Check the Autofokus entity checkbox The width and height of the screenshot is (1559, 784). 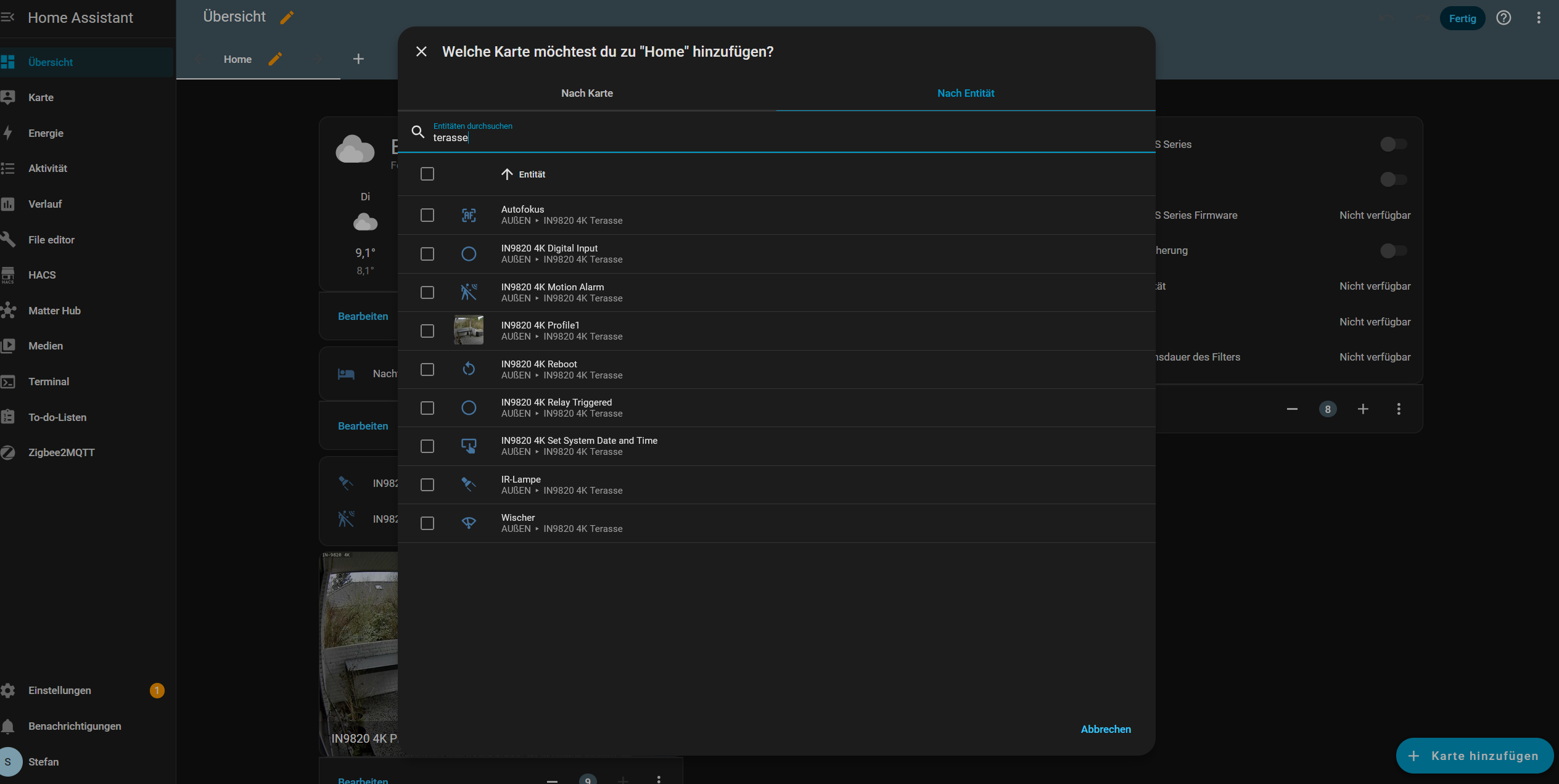(427, 215)
